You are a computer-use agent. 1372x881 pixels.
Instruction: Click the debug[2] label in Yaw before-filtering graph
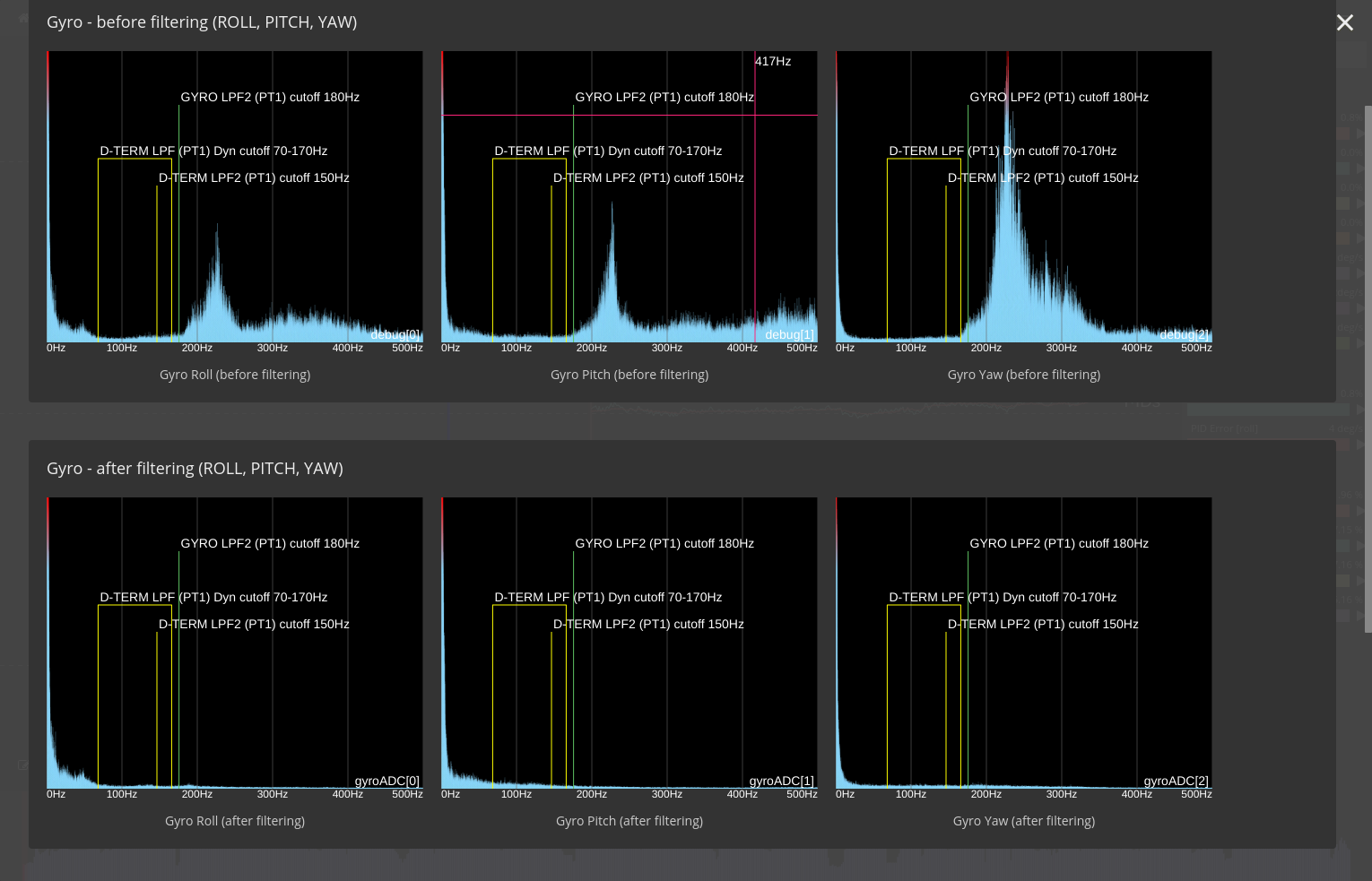1185,334
